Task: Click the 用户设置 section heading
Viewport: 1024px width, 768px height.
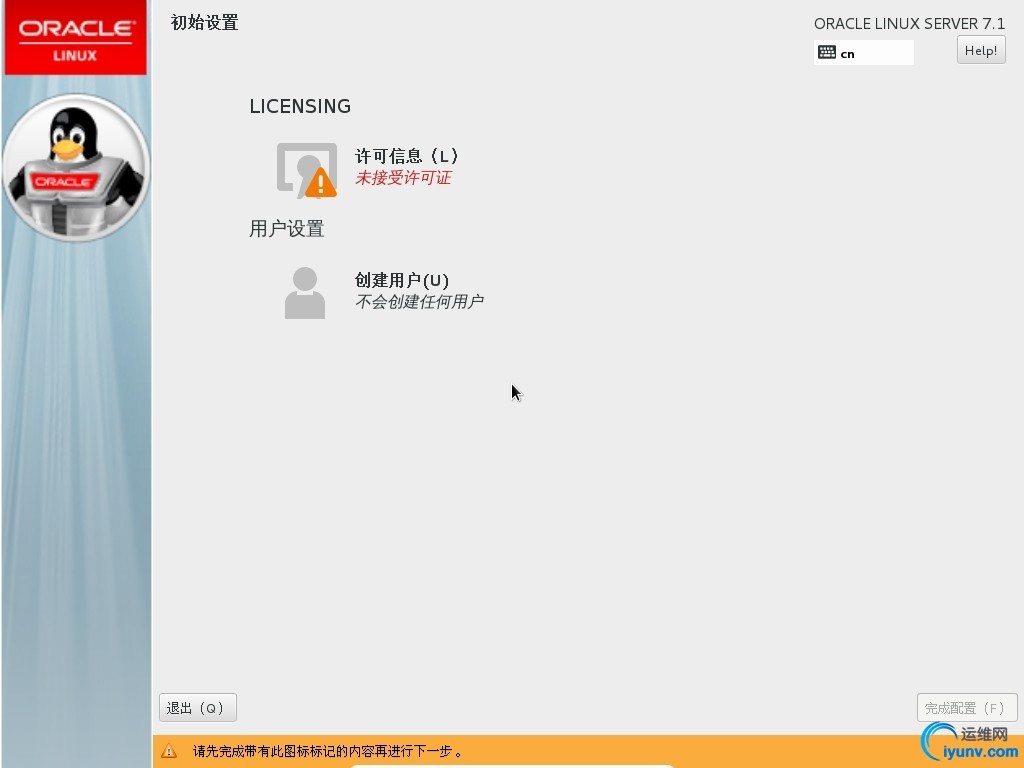Action: (287, 229)
